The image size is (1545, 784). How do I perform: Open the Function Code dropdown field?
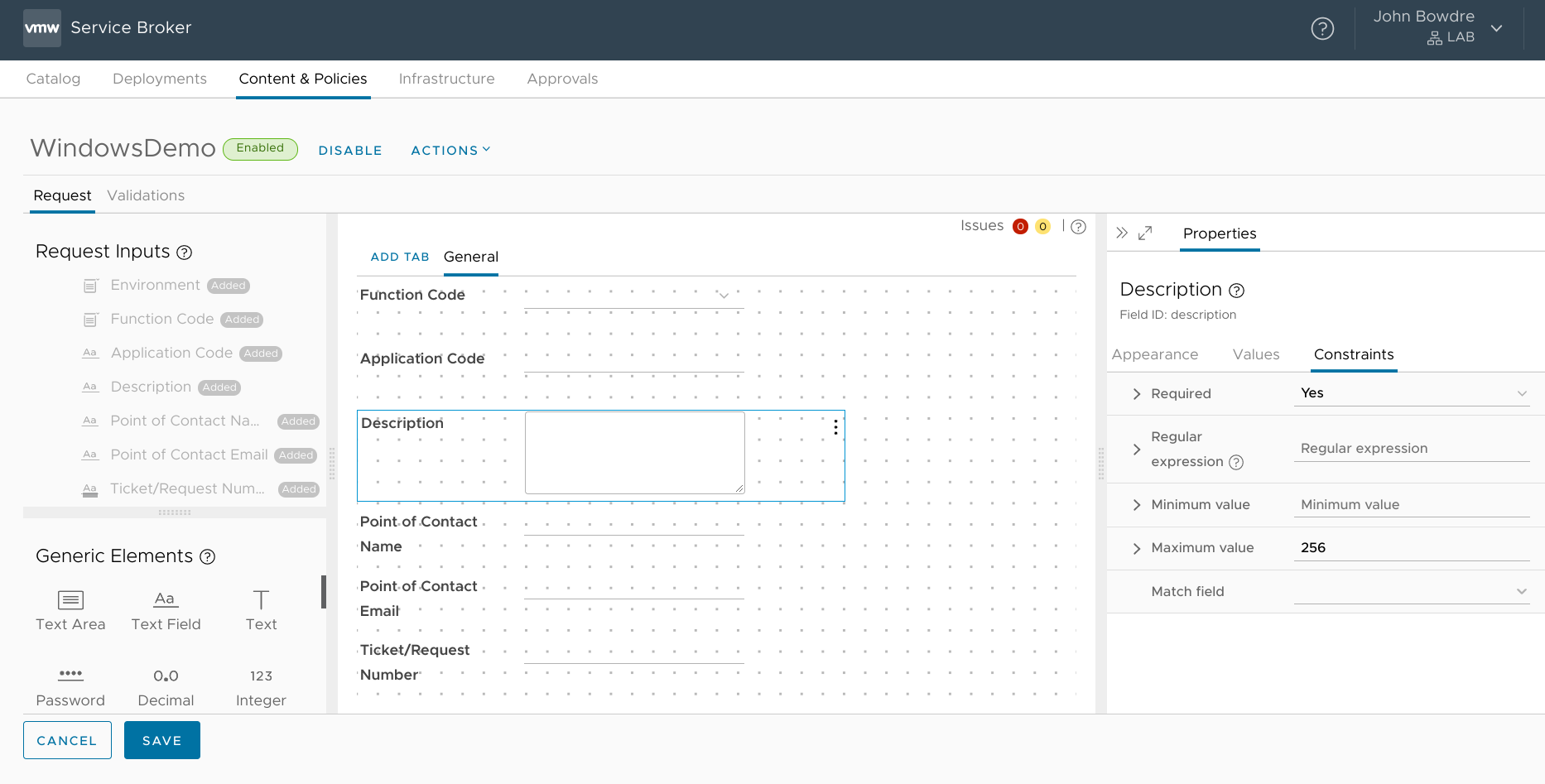pos(634,296)
